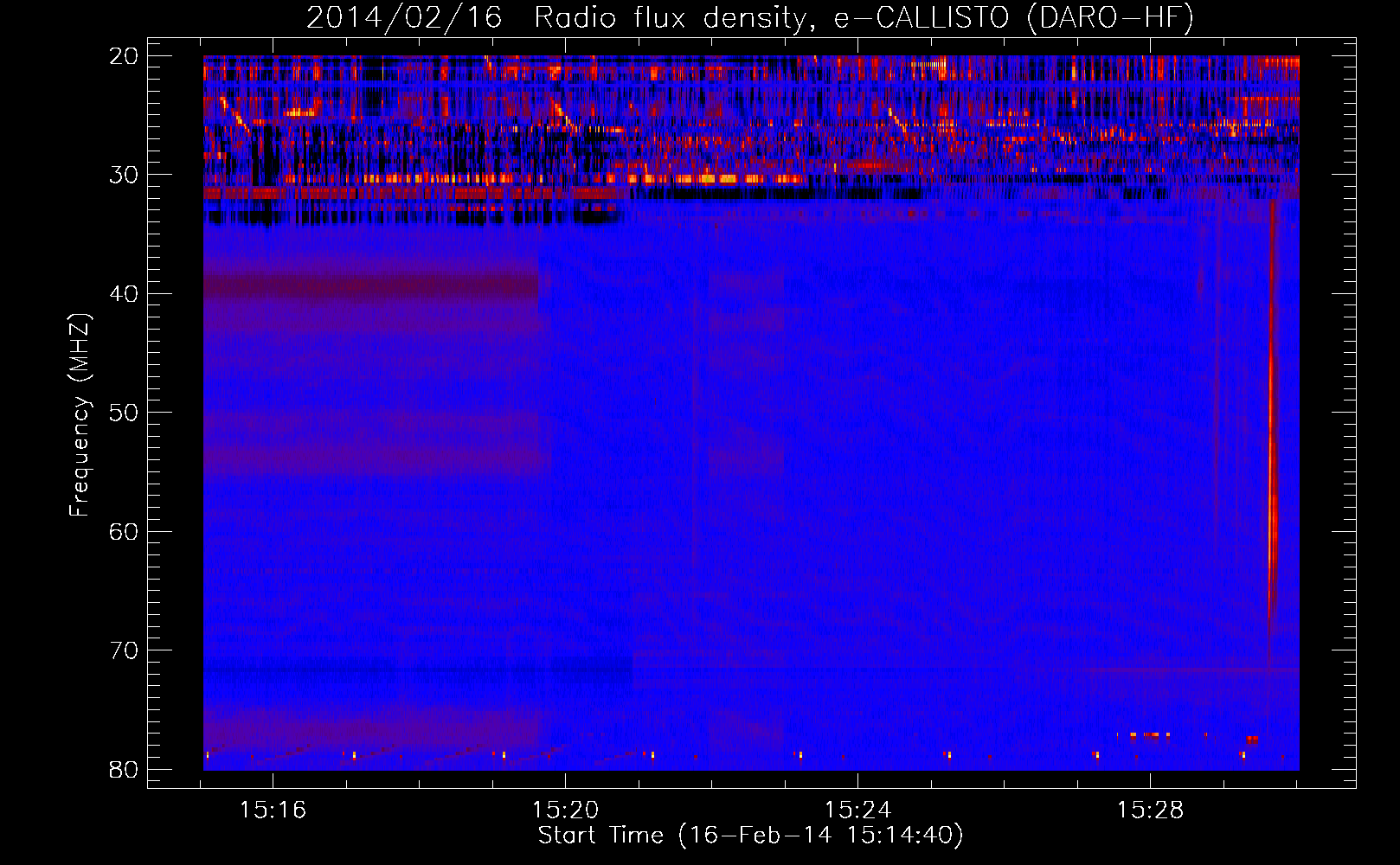Click the frequency tick label '20'

point(124,56)
